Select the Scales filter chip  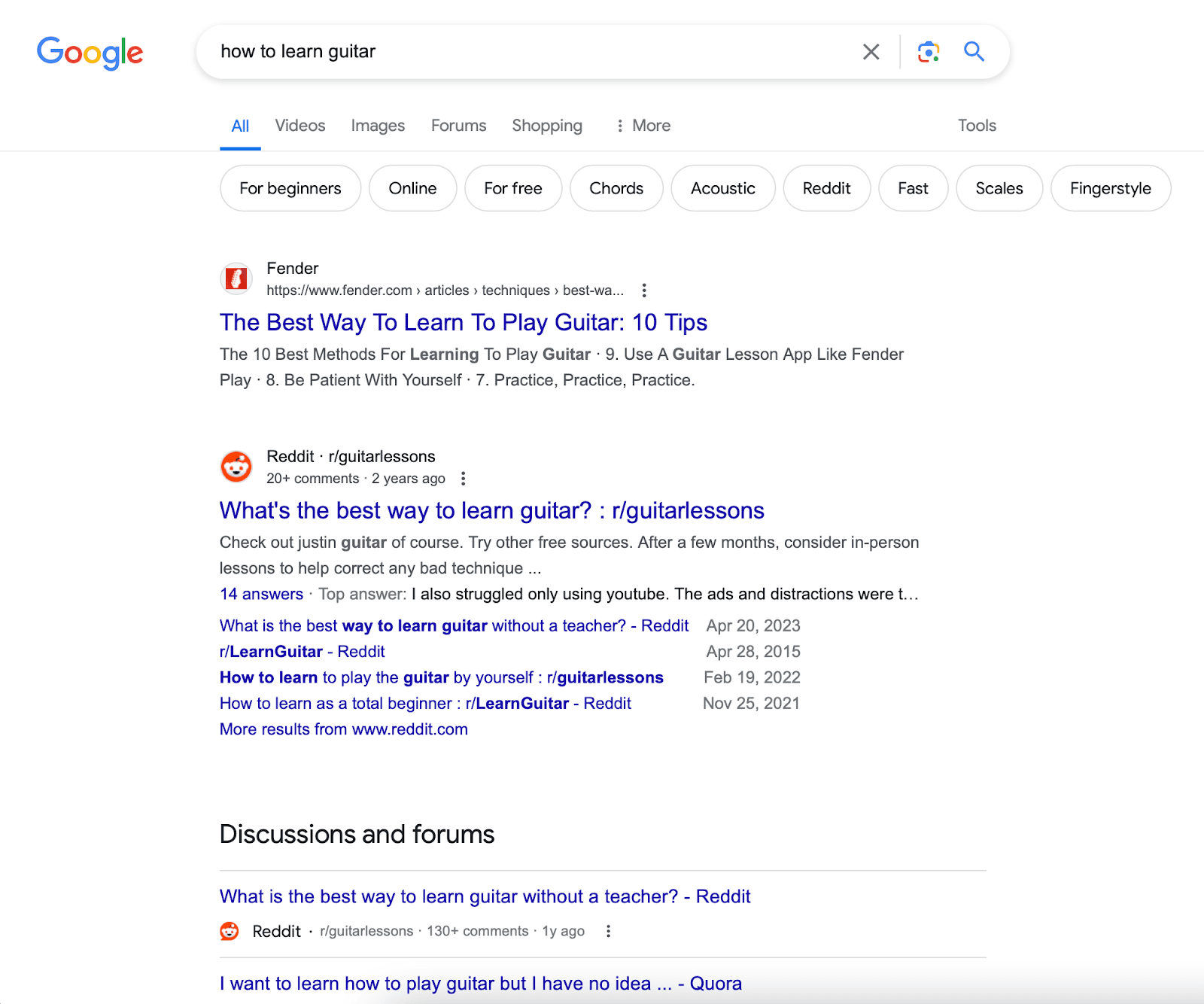tap(999, 188)
